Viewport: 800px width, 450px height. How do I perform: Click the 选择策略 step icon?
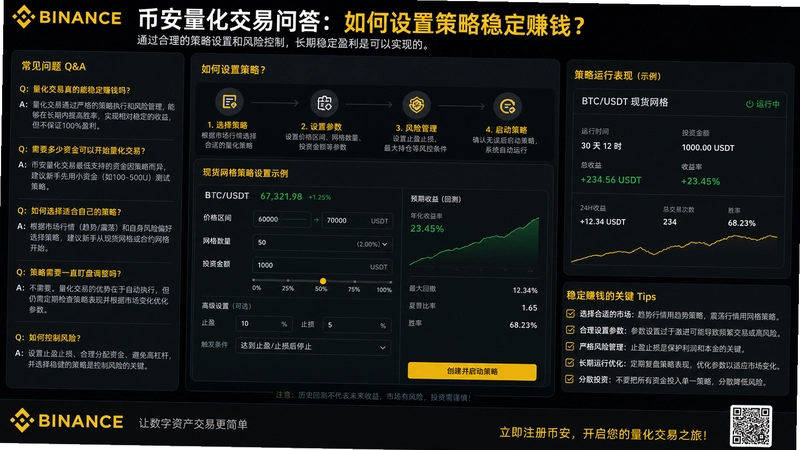[x=229, y=102]
